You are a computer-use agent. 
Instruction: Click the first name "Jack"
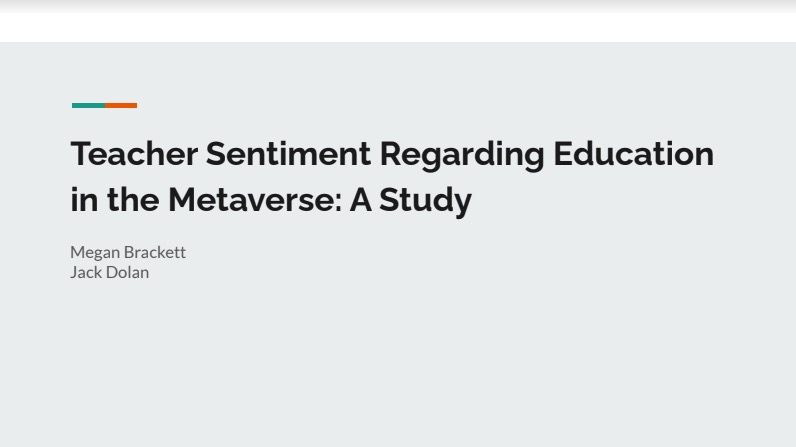pyautogui.click(x=84, y=272)
